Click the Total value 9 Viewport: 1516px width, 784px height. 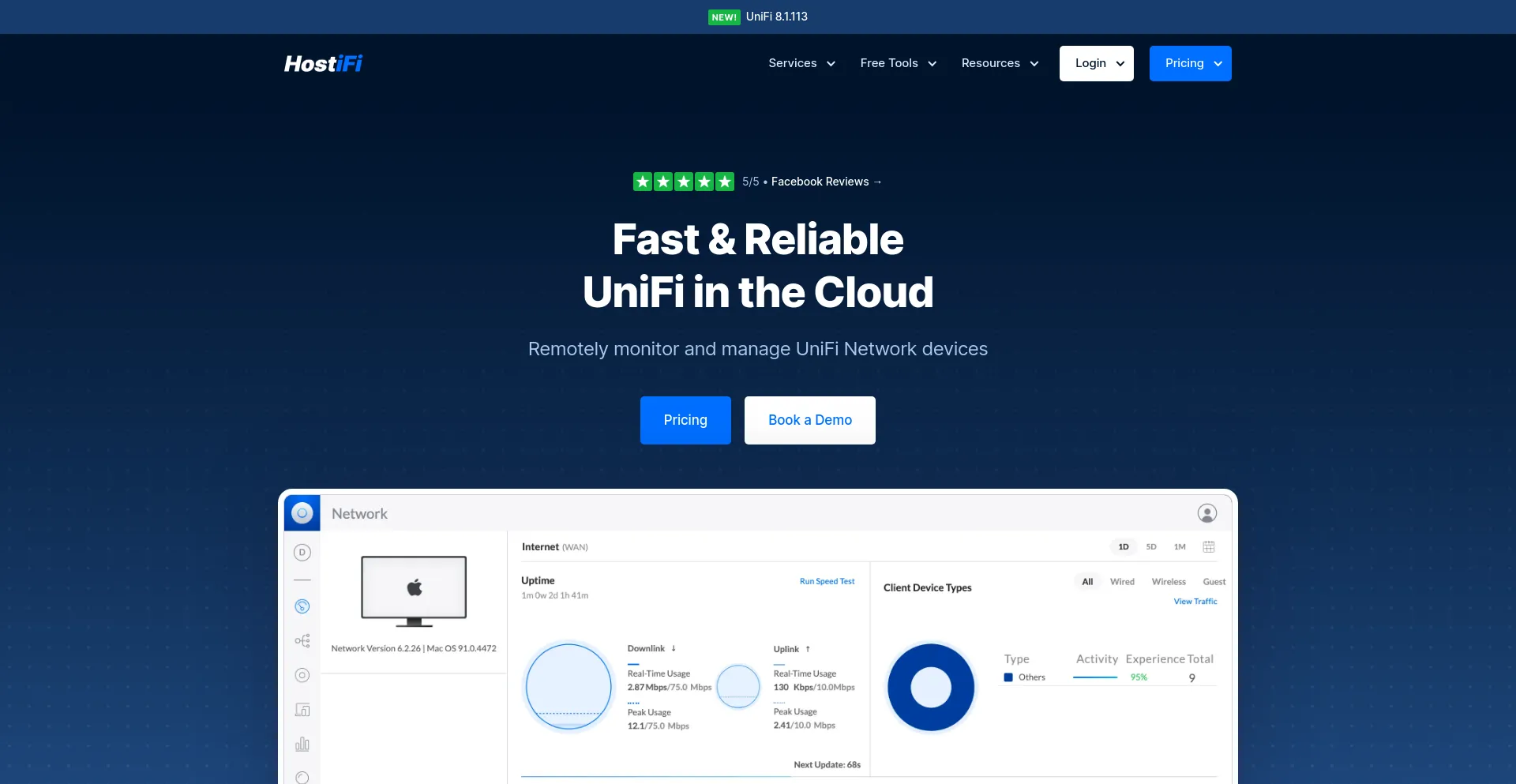[1191, 678]
